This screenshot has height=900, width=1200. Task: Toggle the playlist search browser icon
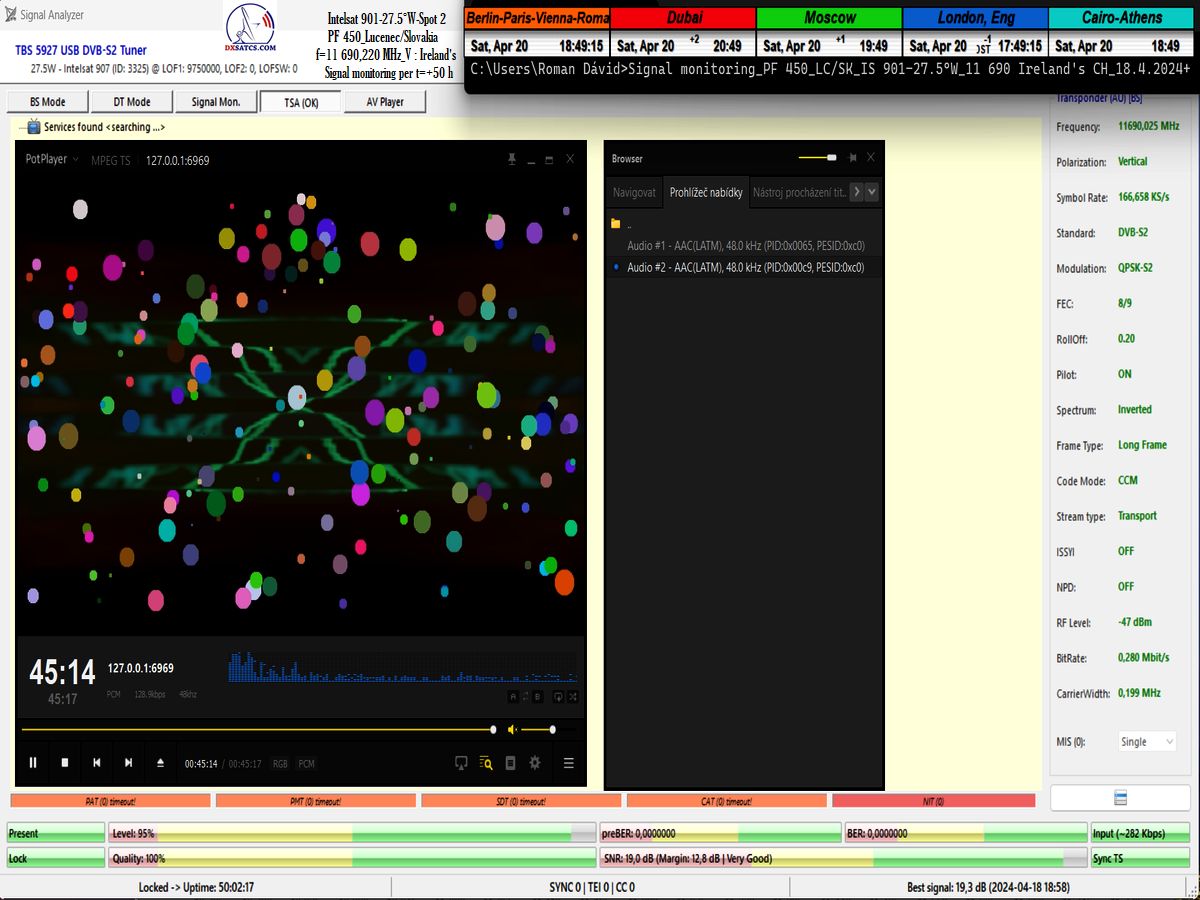click(486, 763)
